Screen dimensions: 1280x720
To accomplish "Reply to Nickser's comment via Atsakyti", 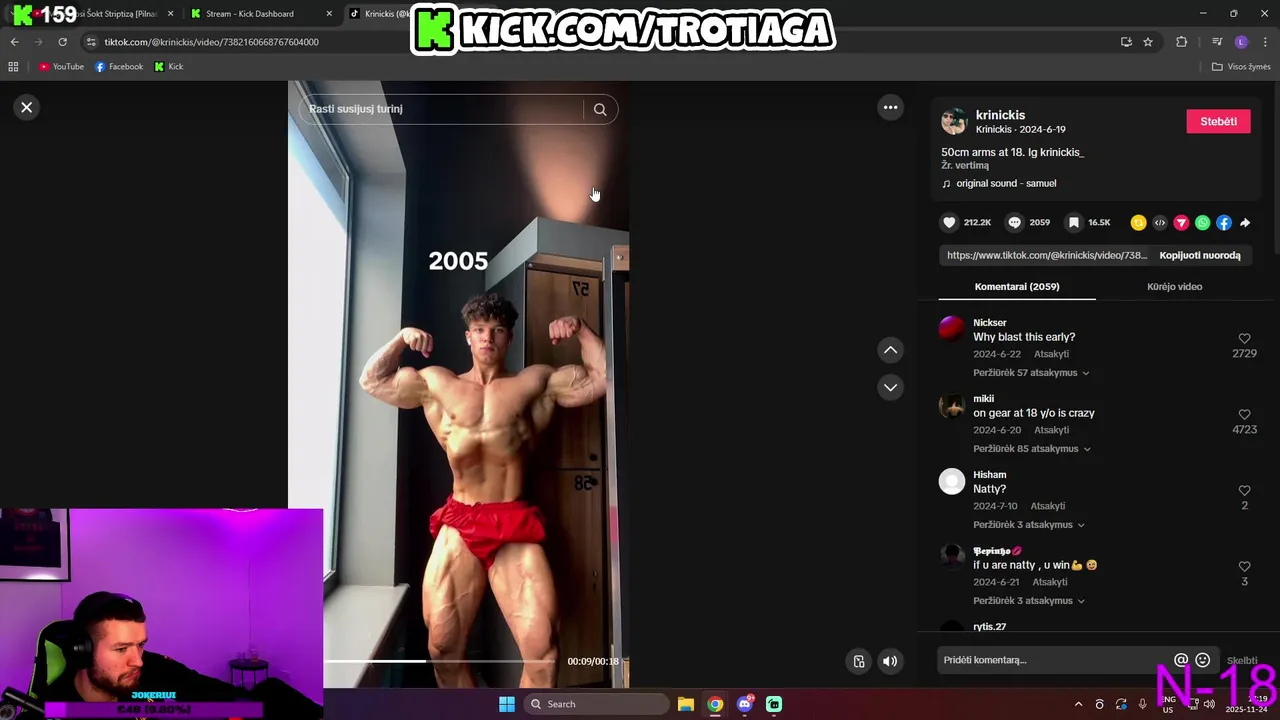I will (x=1052, y=354).
